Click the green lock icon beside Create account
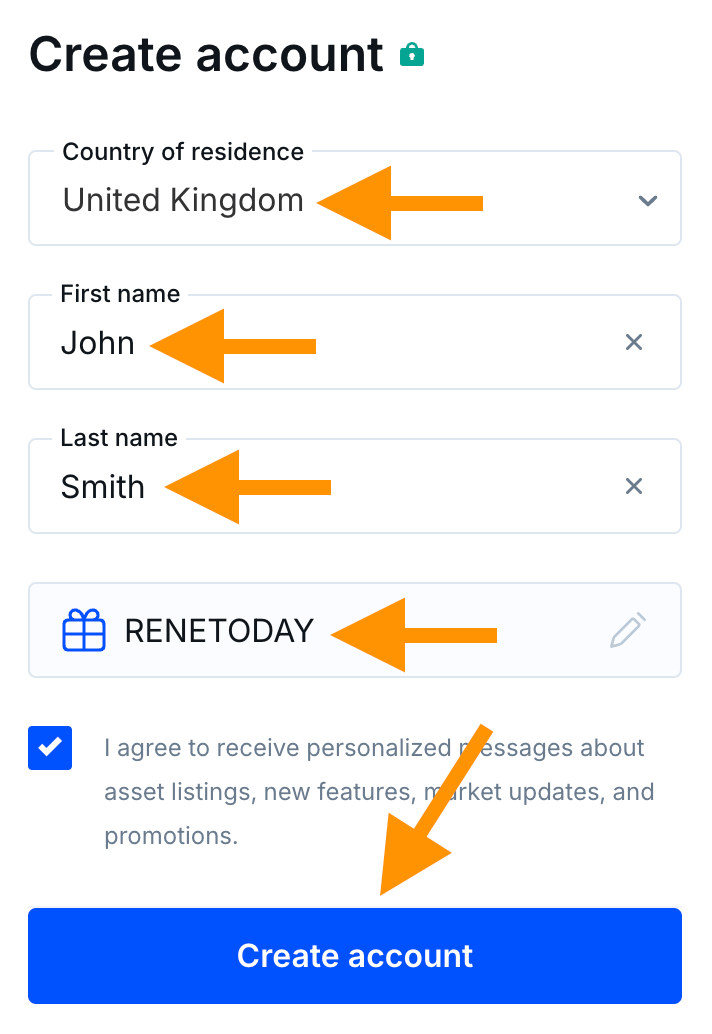Image resolution: width=712 pixels, height=1034 pixels. 411,56
